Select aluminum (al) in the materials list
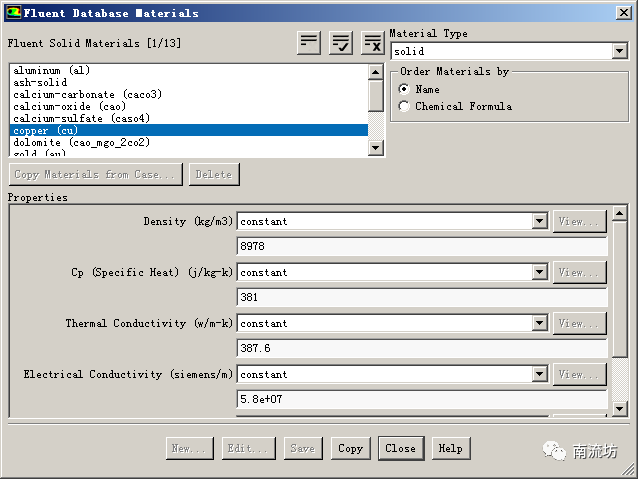This screenshot has height=479, width=638. point(189,70)
